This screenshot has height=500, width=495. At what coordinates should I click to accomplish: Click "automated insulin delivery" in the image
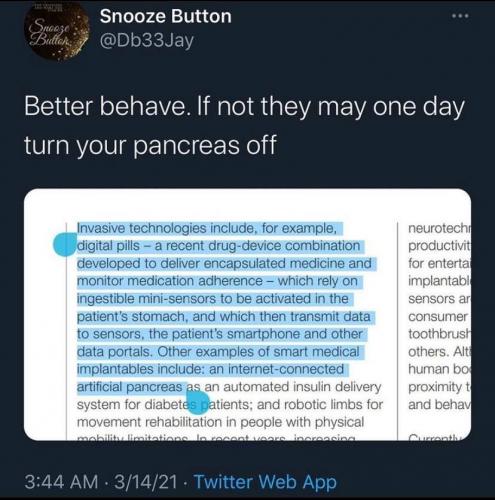click(x=302, y=387)
